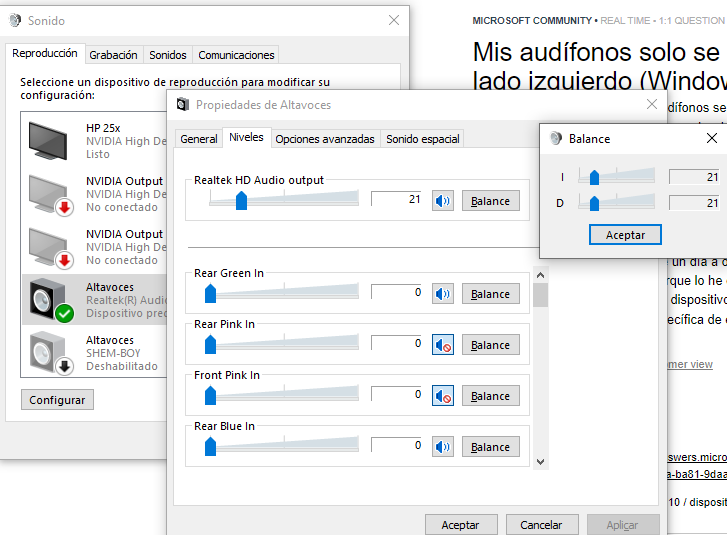
Task: Mute the Rear Green In channel
Action: [443, 293]
